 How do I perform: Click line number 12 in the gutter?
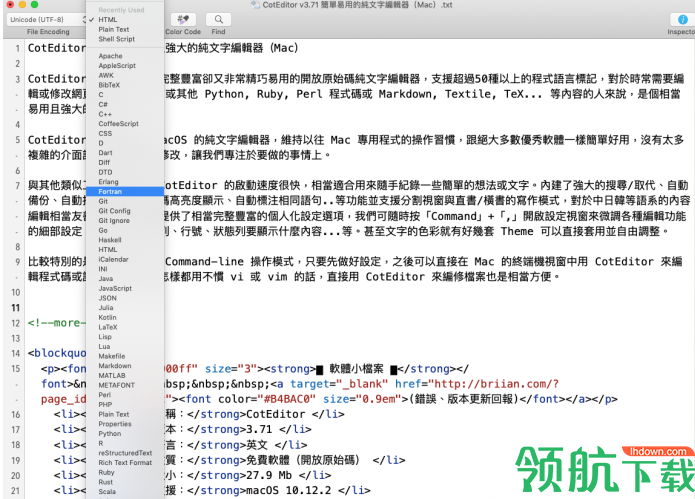point(16,323)
